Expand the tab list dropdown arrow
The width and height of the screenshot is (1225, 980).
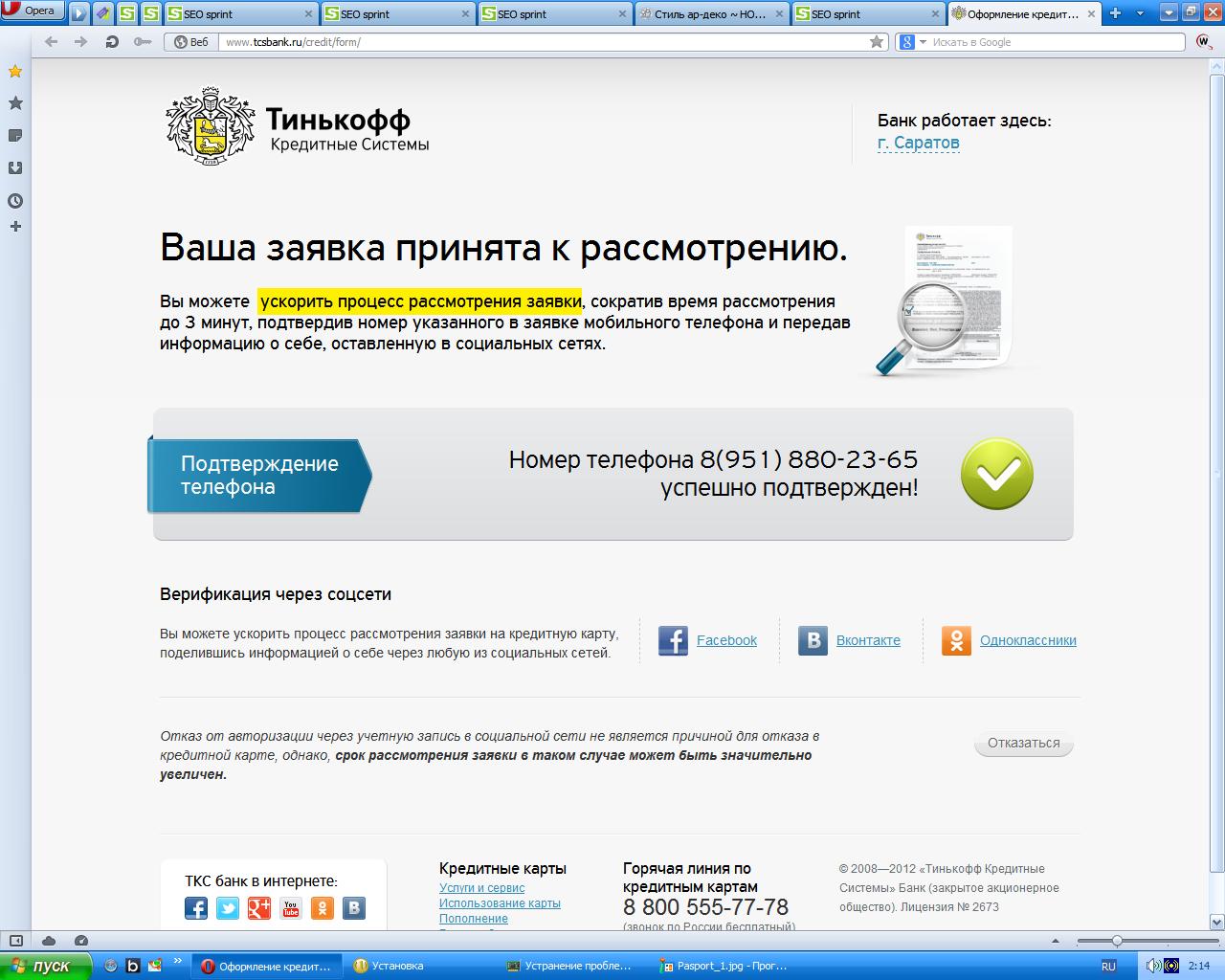click(1139, 13)
